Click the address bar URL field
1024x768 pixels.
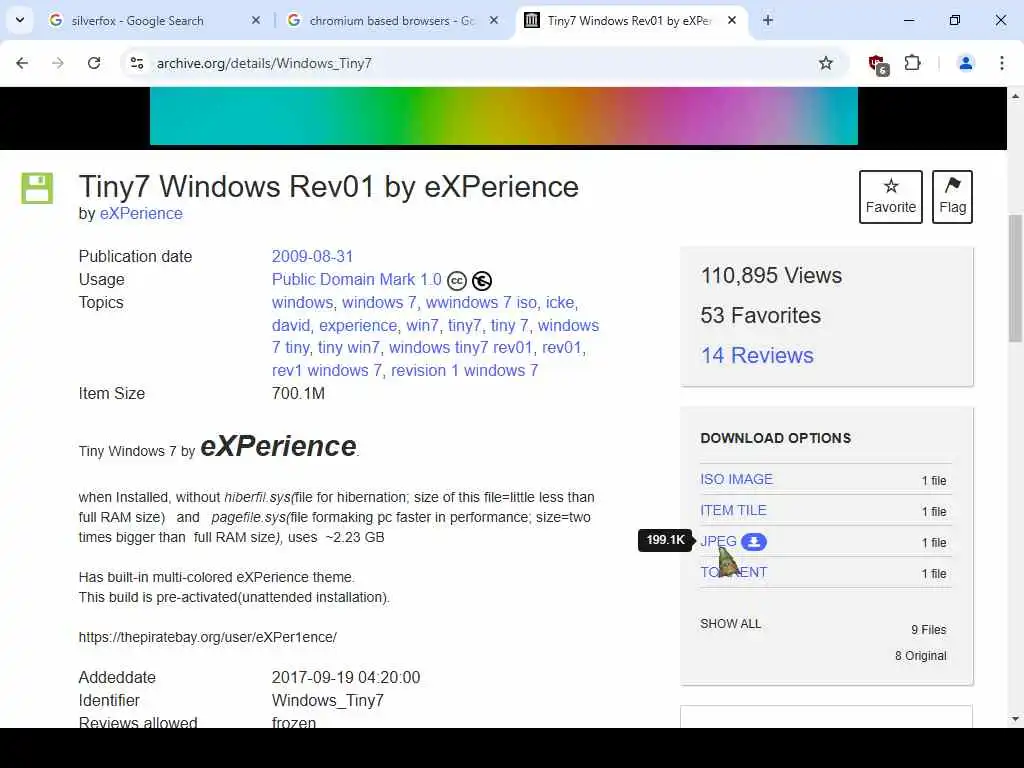pos(483,63)
